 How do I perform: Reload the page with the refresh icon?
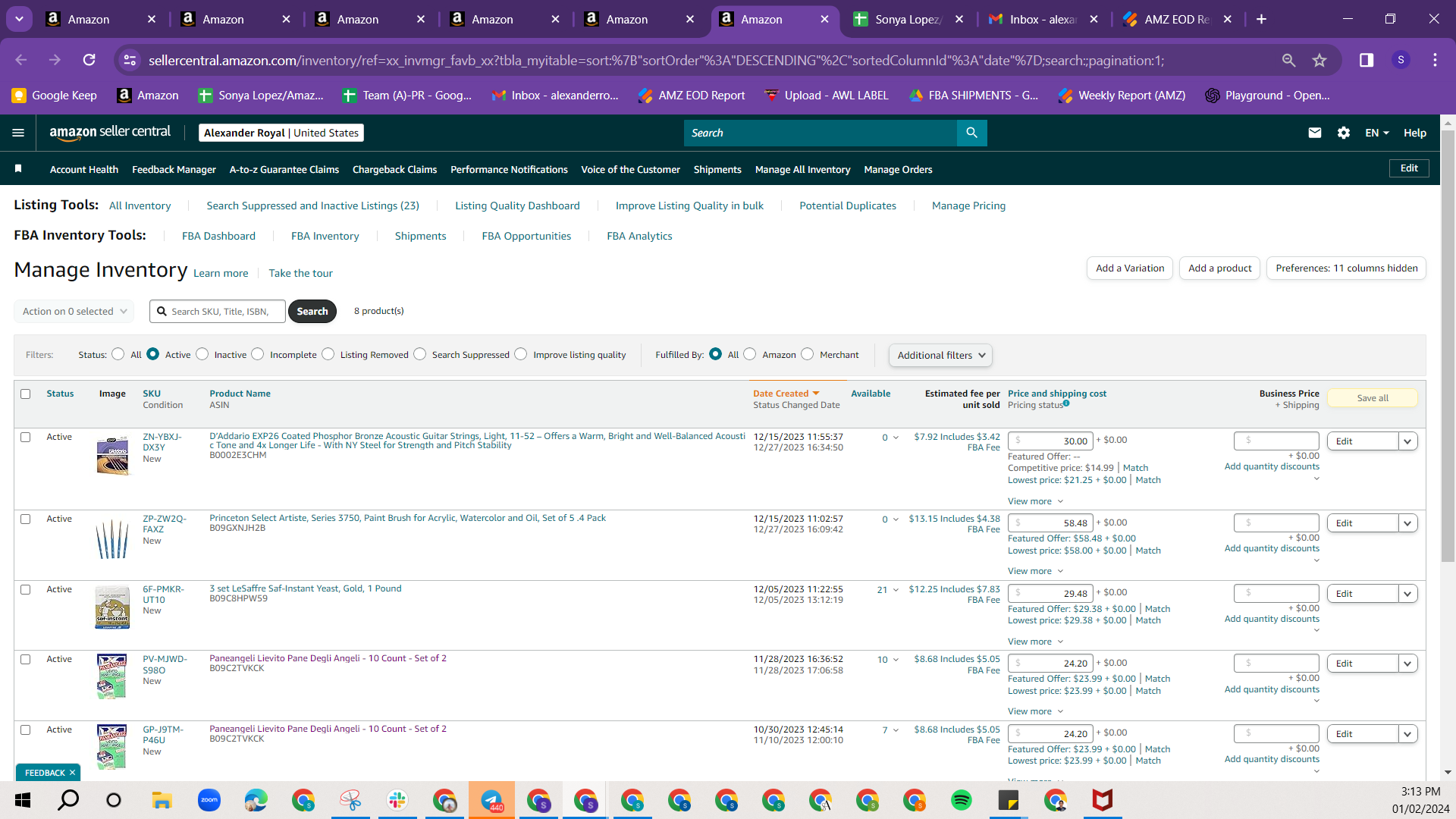pos(89,60)
